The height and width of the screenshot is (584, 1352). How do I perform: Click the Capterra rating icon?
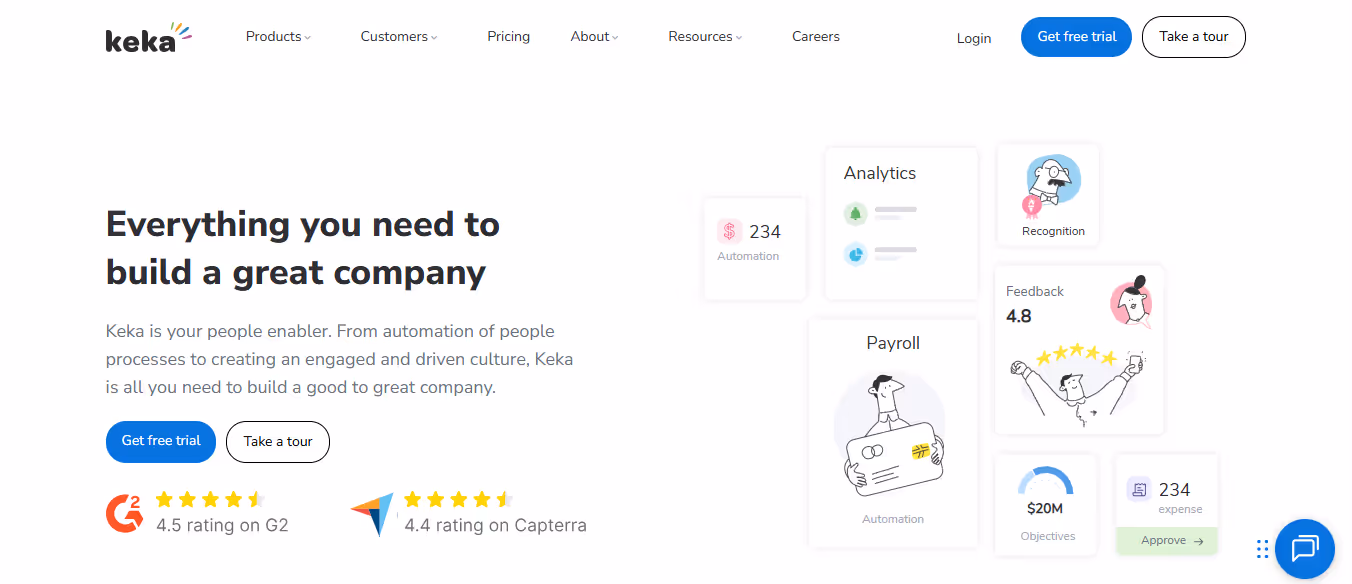tap(372, 512)
